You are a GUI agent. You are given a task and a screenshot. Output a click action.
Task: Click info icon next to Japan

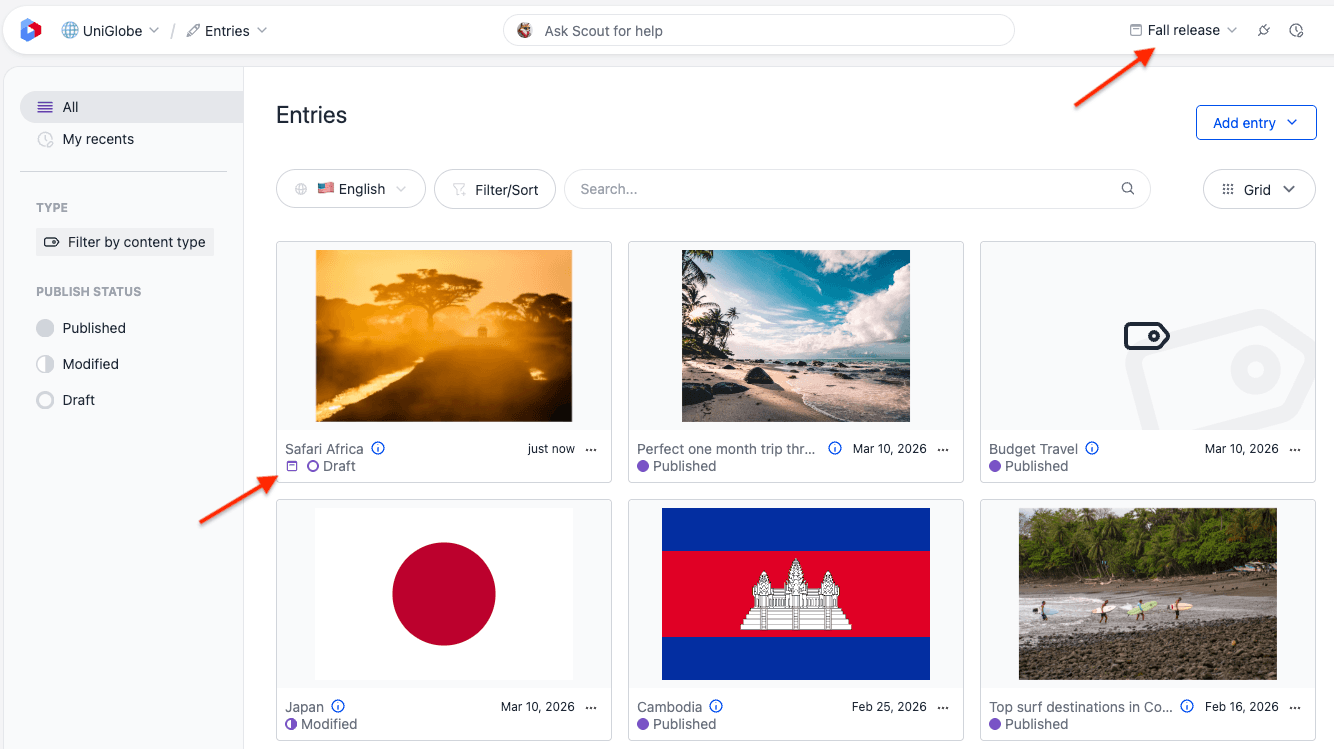click(338, 706)
